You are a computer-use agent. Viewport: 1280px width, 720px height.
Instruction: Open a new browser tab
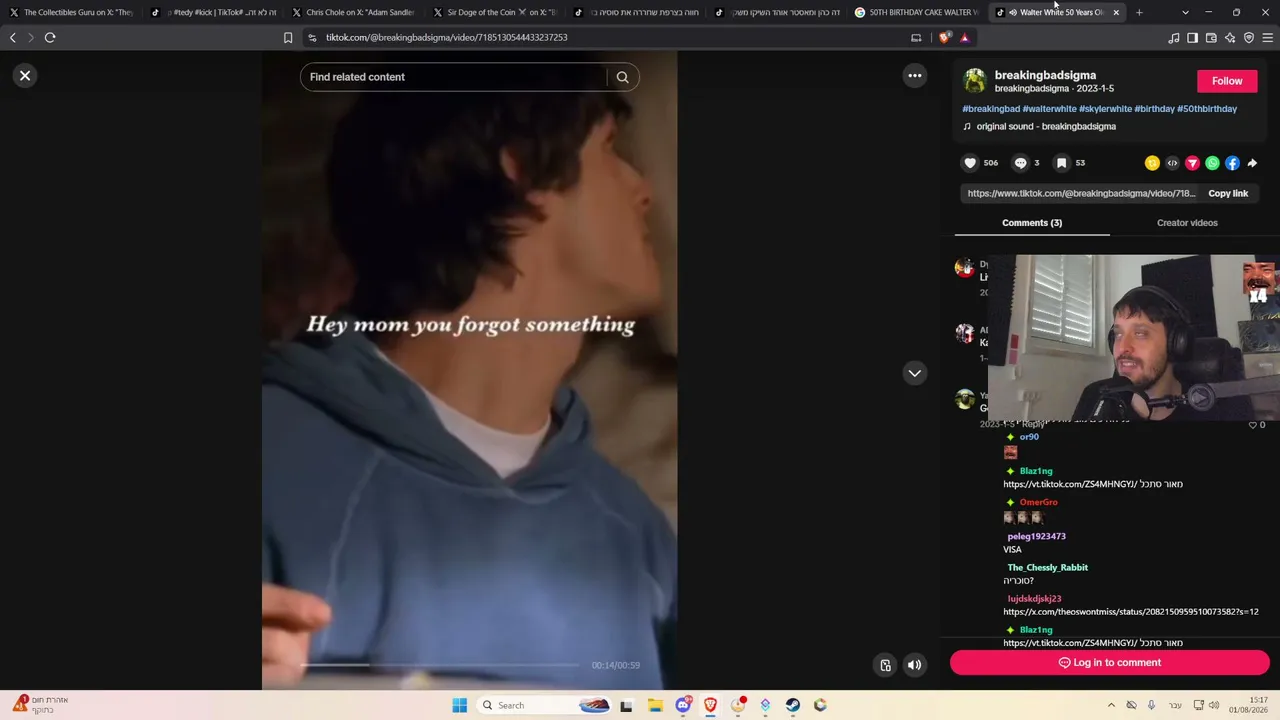pos(1139,12)
